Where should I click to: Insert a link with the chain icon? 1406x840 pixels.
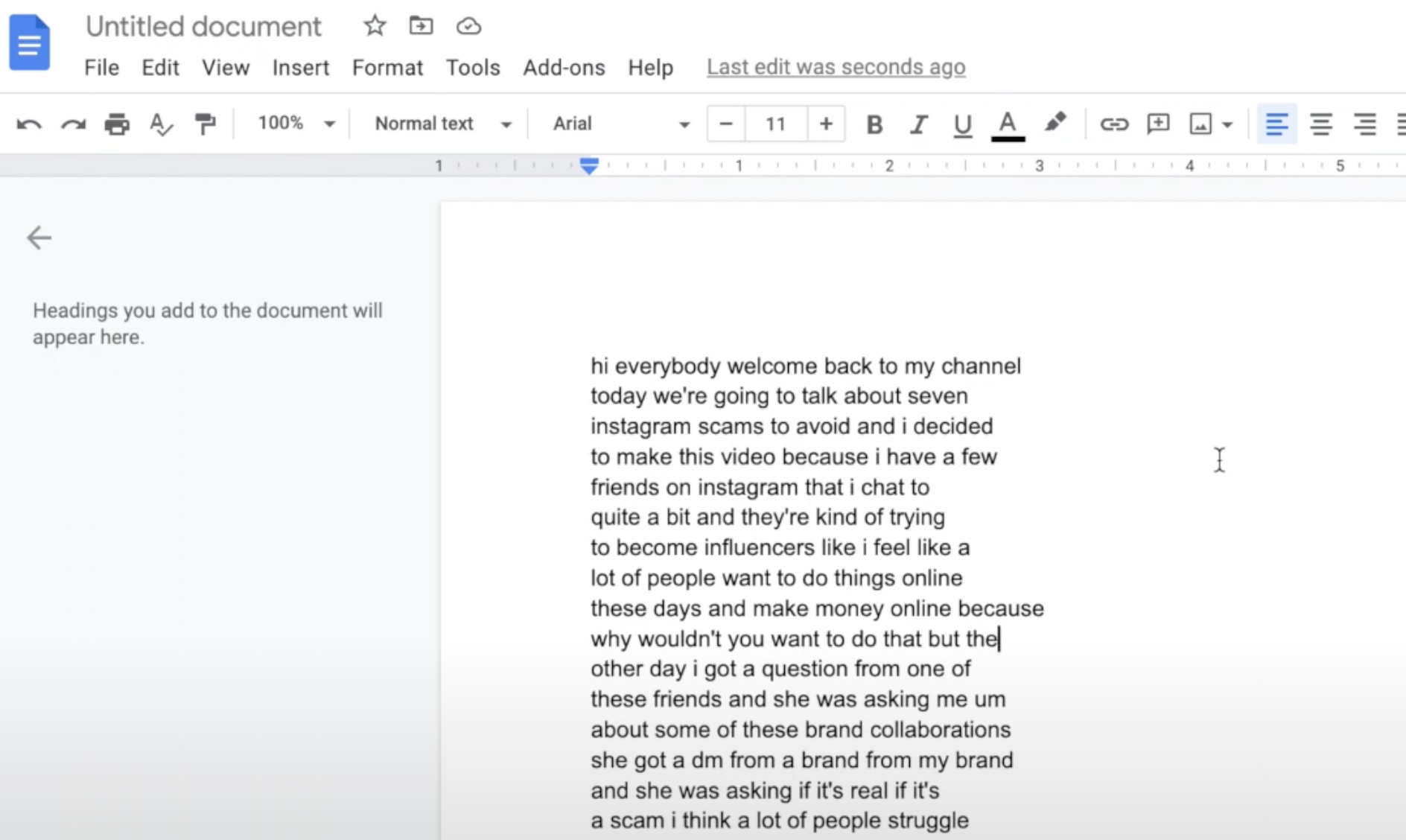coord(1114,124)
